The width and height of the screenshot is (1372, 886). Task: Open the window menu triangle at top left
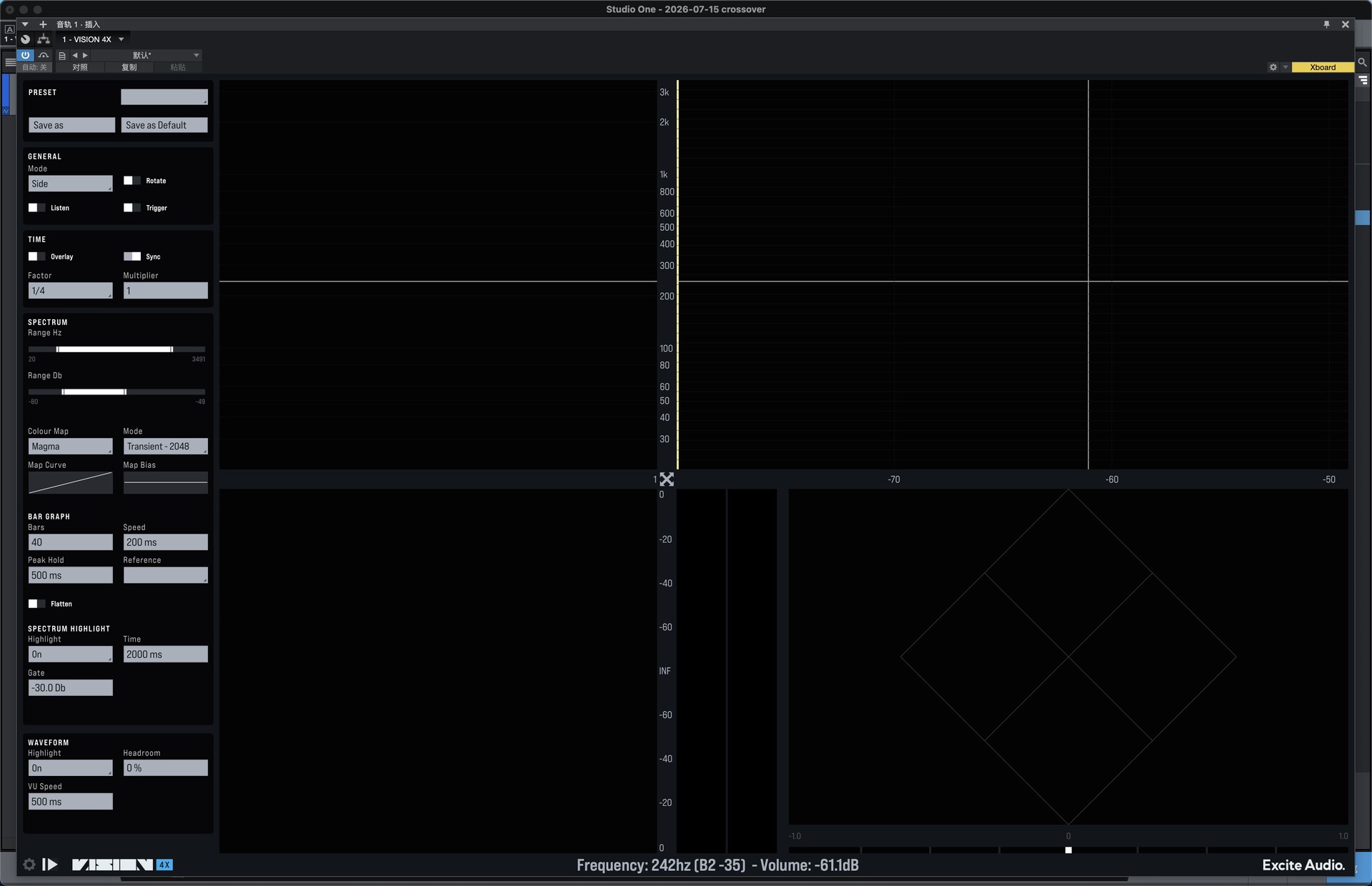(x=25, y=24)
